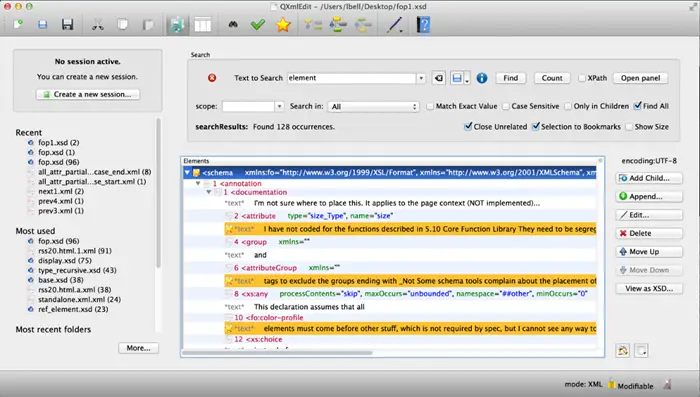Collapse the schema root node
This screenshot has width=700, height=397.
tap(187, 172)
